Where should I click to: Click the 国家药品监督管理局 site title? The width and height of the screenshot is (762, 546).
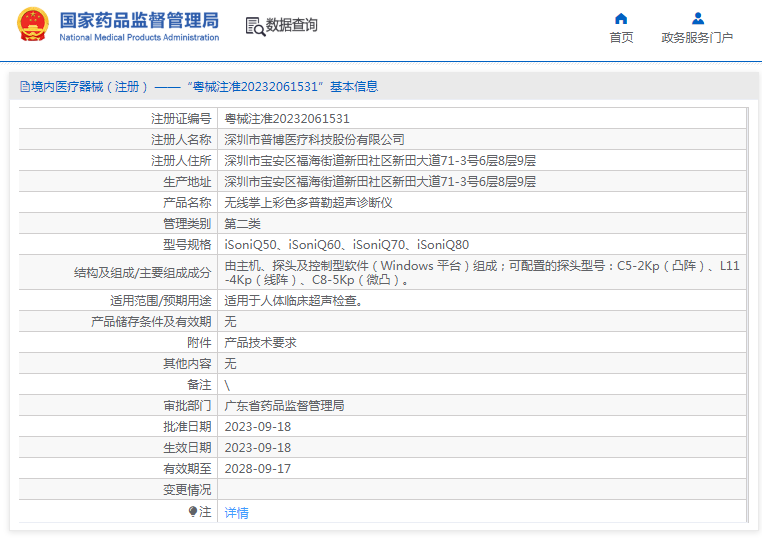(x=139, y=19)
